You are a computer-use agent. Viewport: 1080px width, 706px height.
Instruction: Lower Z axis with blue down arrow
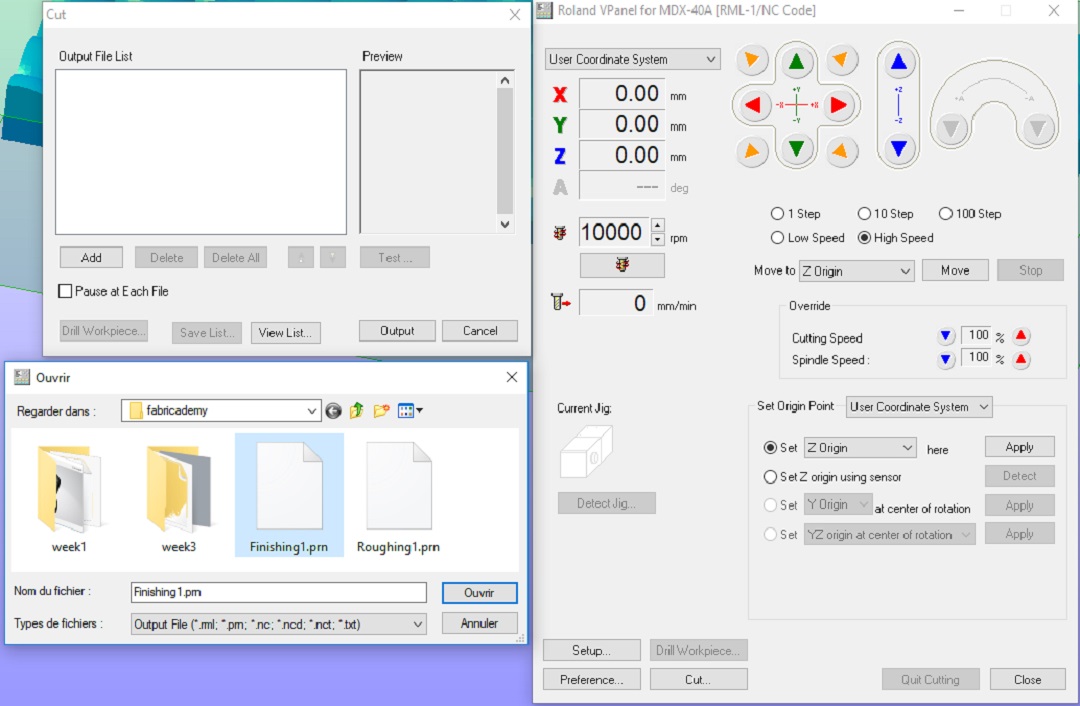pyautogui.click(x=898, y=148)
